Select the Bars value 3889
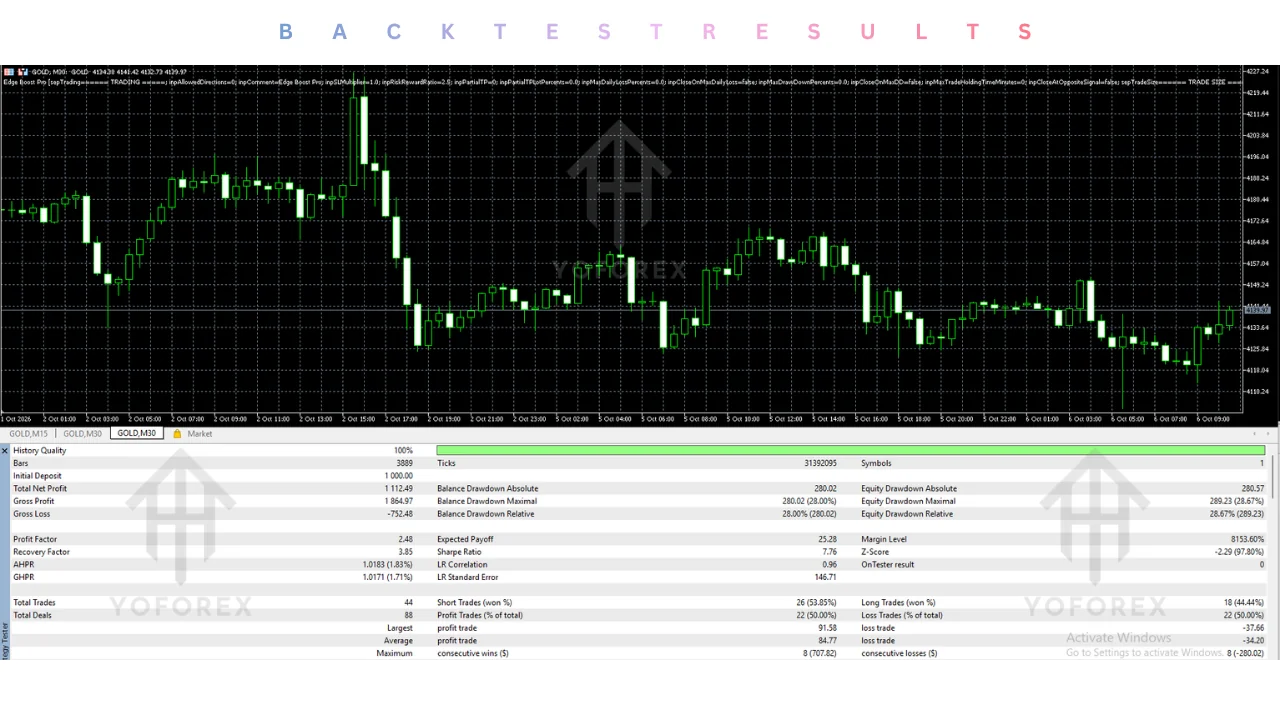The height and width of the screenshot is (720, 1280). 404,464
